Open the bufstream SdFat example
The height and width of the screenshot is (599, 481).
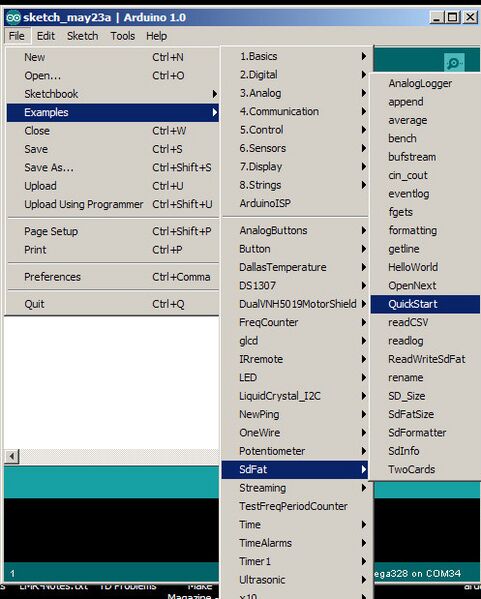pos(425,157)
